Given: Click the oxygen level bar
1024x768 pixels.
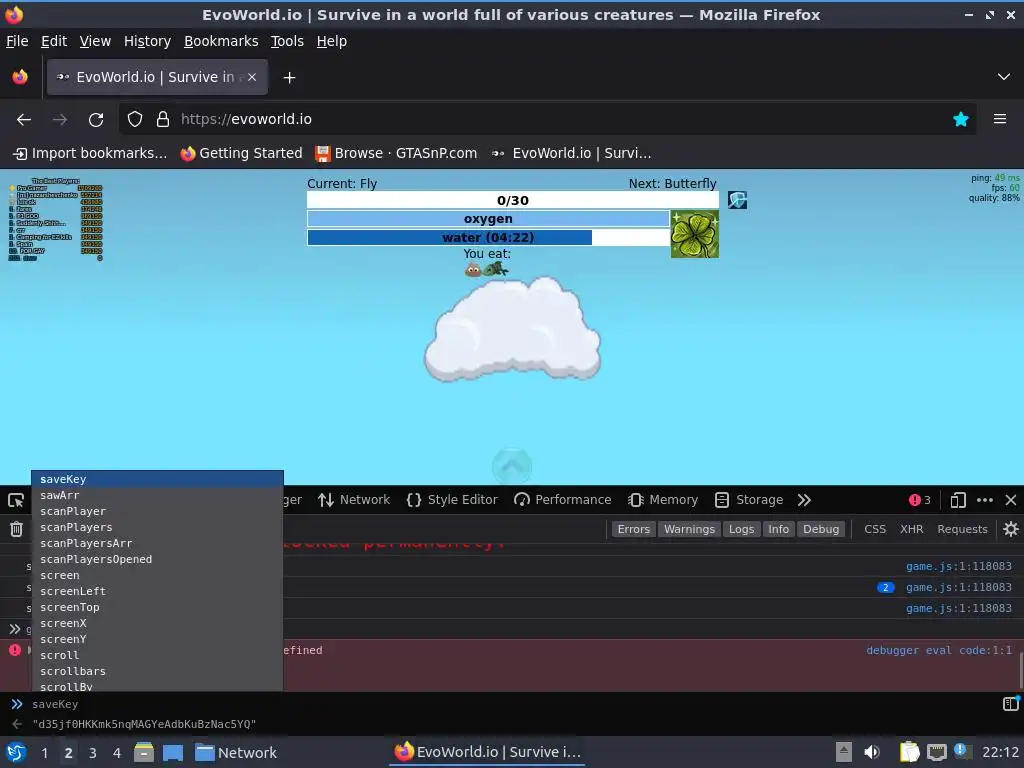Looking at the screenshot, I should (488, 218).
